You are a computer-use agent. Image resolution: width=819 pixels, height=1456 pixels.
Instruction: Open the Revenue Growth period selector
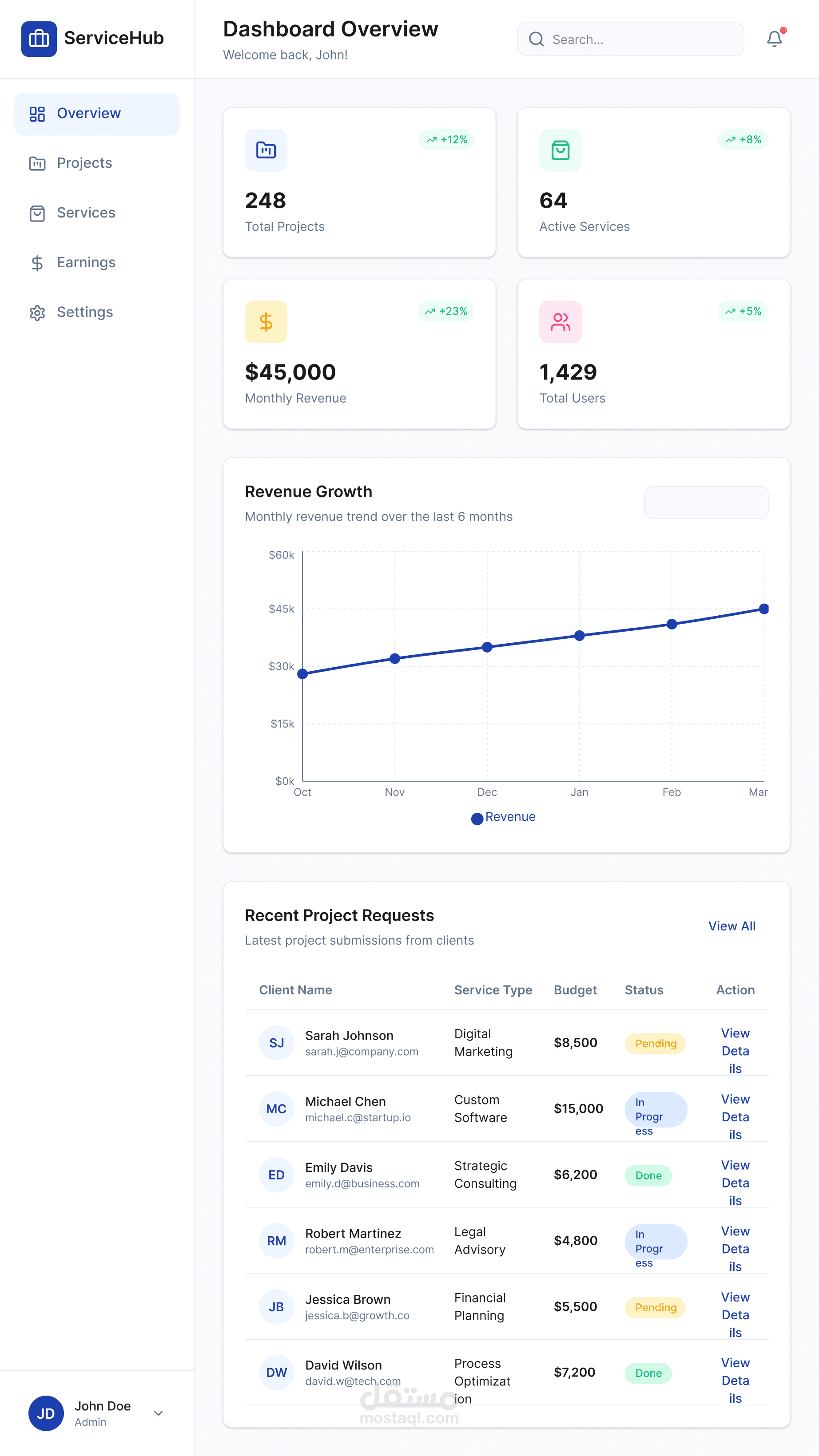706,502
